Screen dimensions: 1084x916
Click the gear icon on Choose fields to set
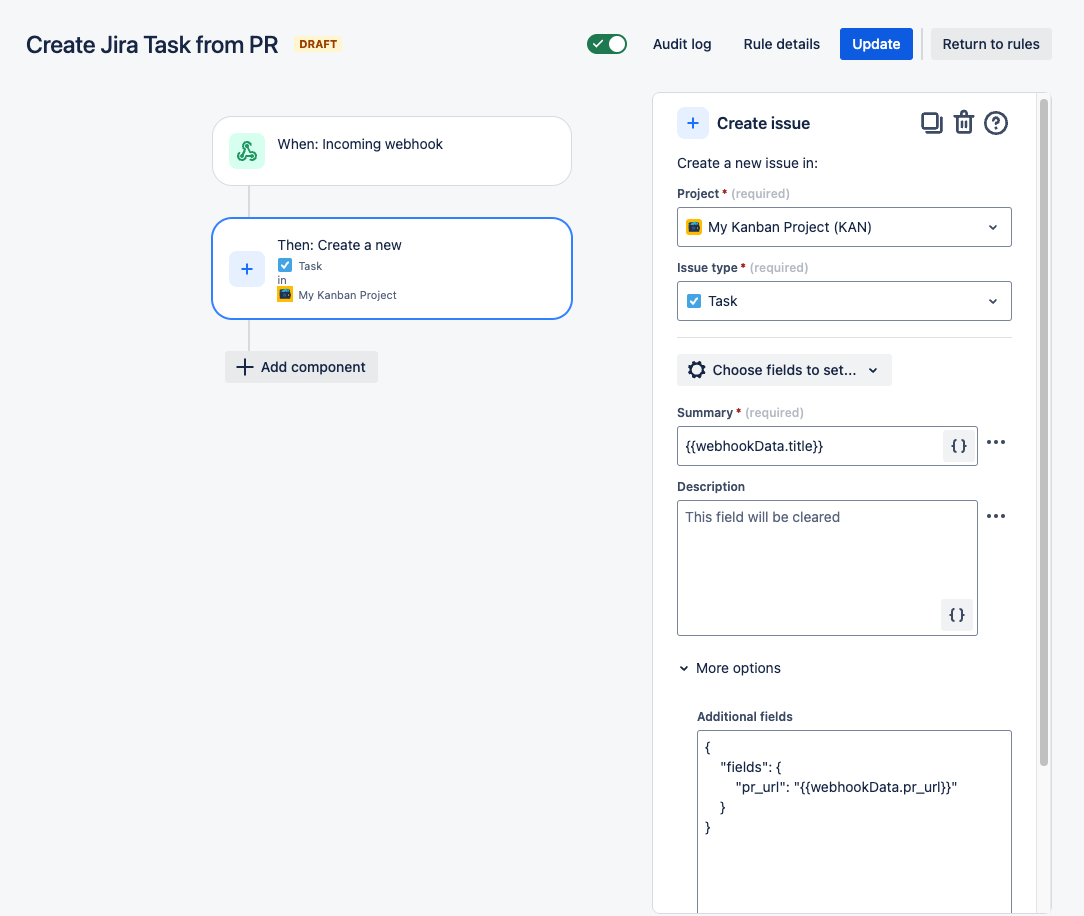tap(697, 370)
